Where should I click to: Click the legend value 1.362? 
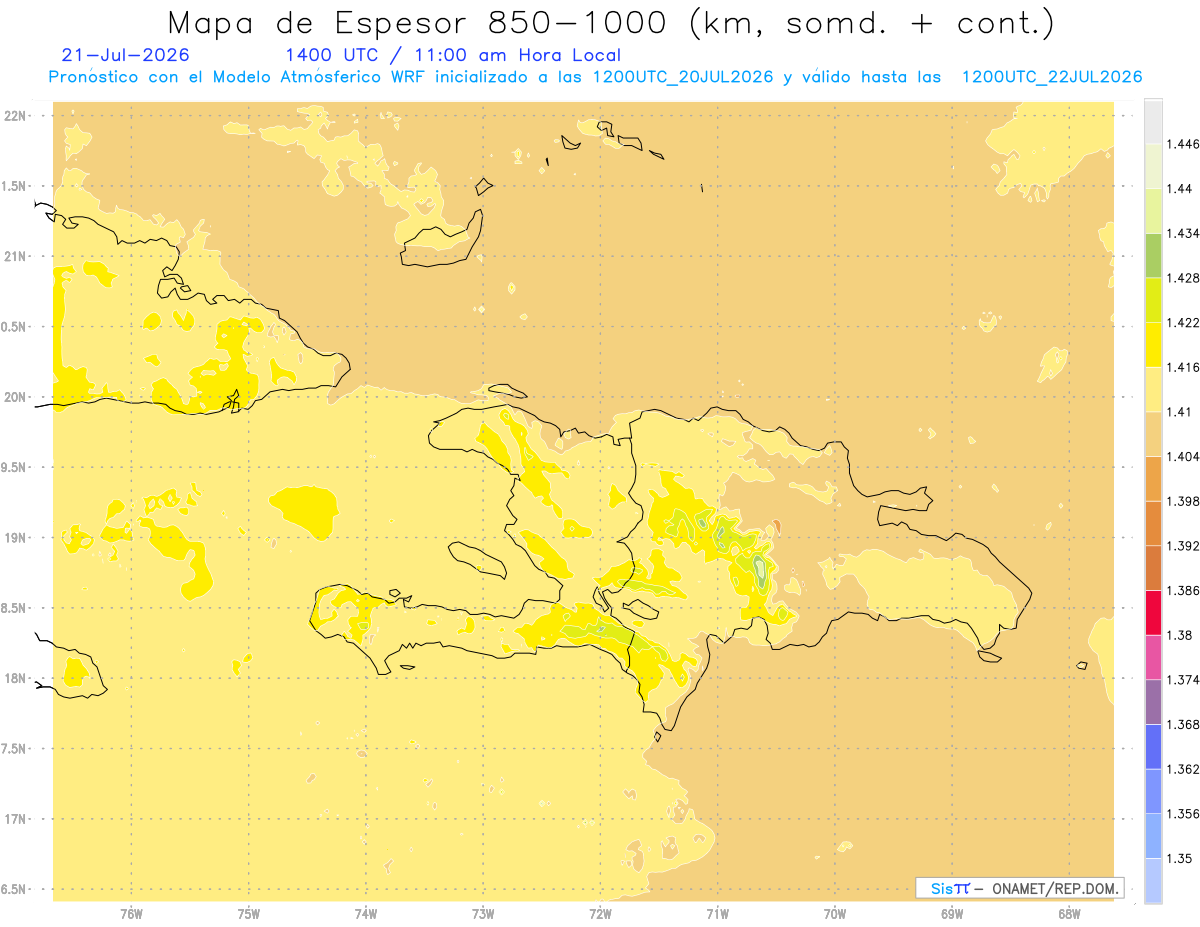coord(1185,769)
